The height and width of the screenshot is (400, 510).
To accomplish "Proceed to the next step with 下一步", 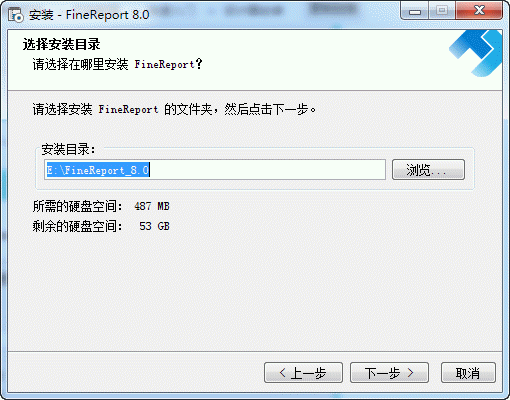I will [x=389, y=373].
